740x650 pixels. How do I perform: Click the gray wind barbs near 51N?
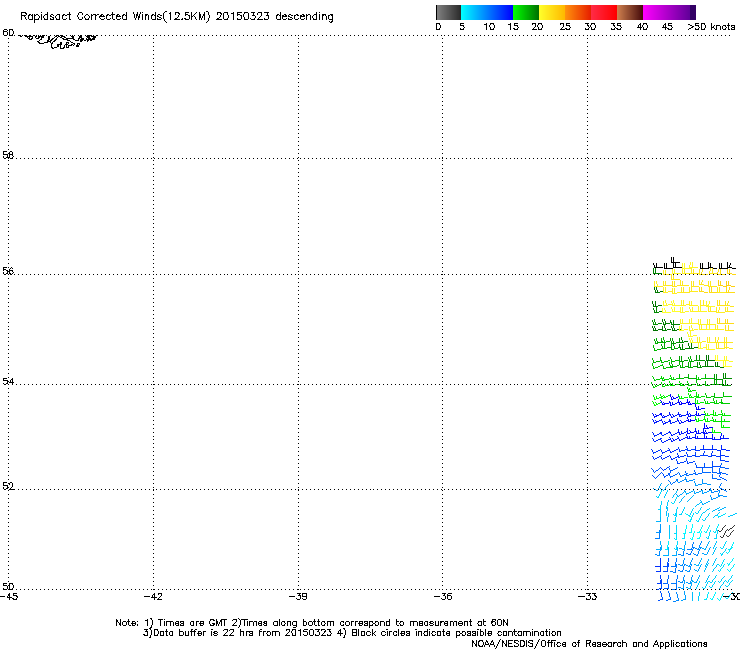727,531
